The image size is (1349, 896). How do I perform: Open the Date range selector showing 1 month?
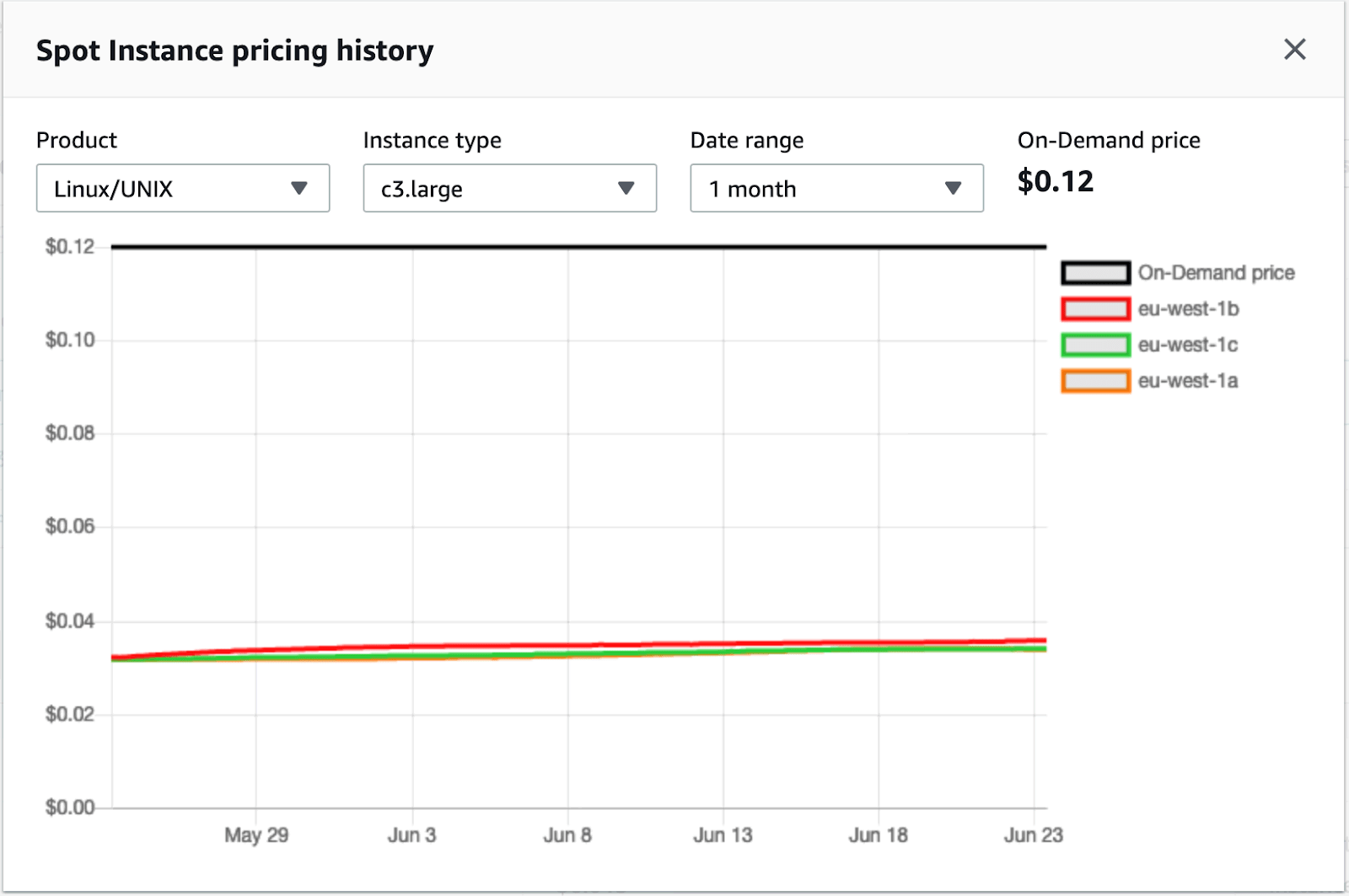(x=836, y=189)
